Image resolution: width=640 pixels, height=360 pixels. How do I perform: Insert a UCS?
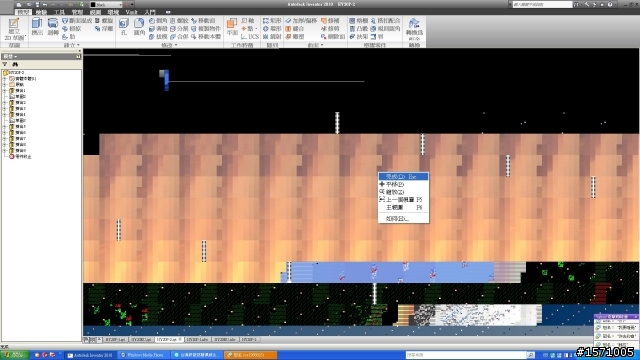coord(250,36)
